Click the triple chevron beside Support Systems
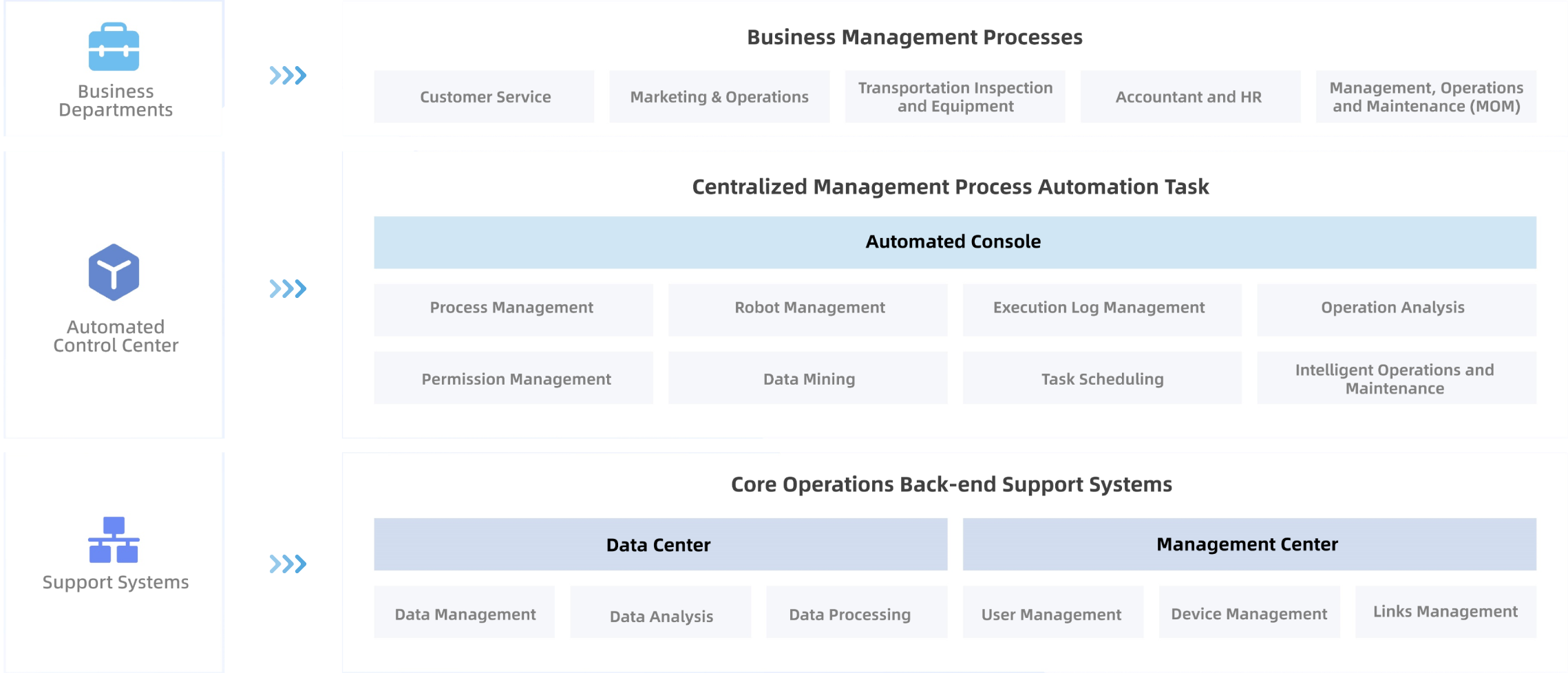 tap(288, 564)
